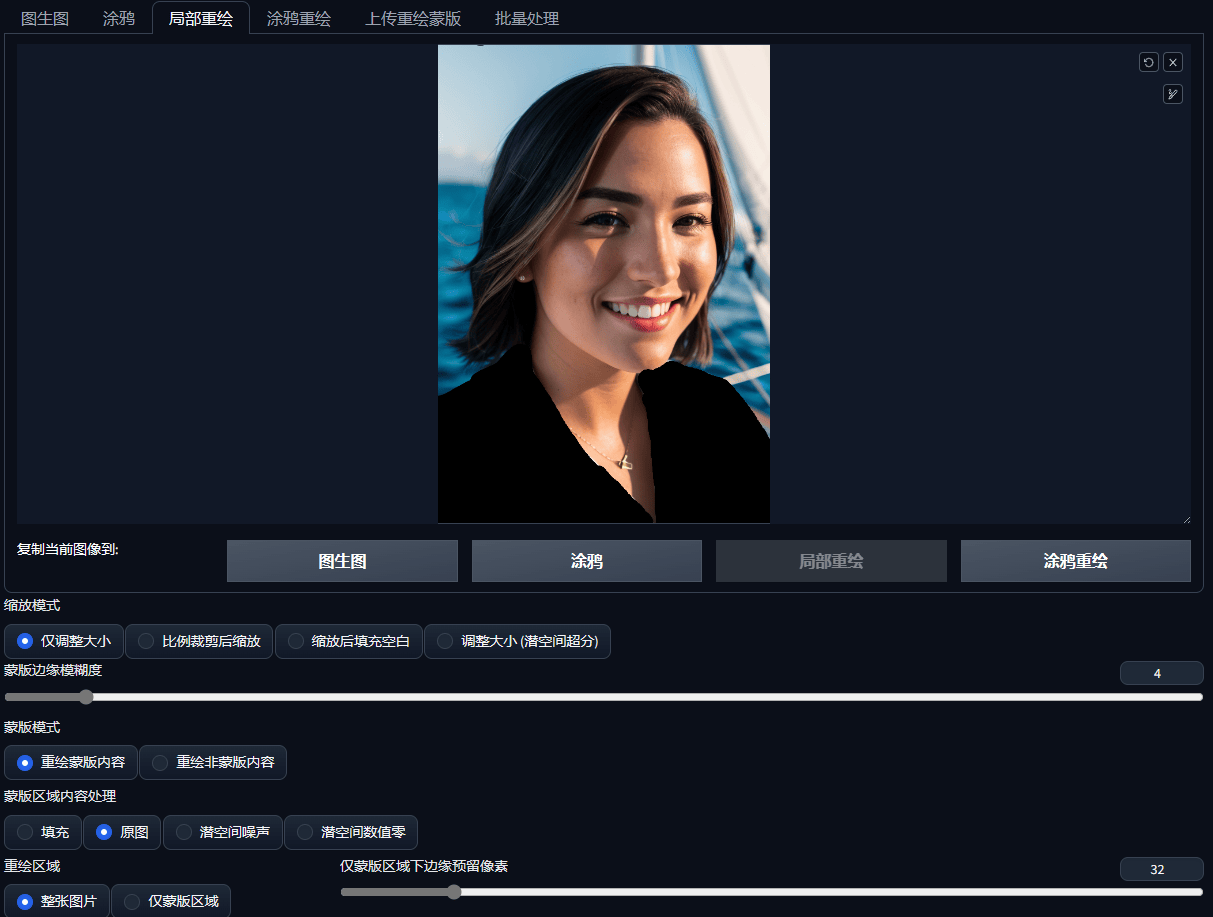Viewport: 1213px width, 917px height.
Task: Remove the image with the X icon
Action: (1173, 62)
